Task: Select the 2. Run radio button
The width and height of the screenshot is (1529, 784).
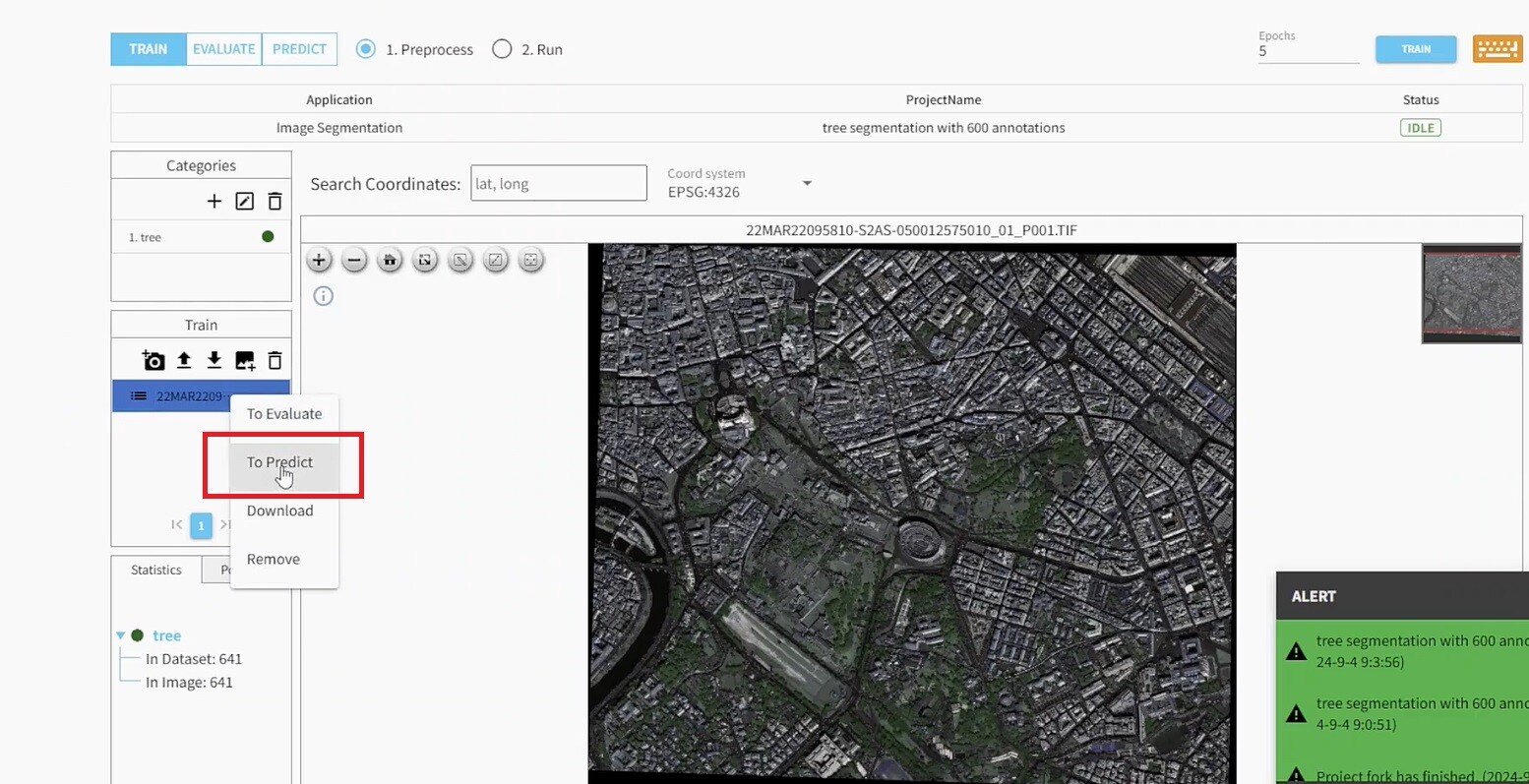Action: pyautogui.click(x=502, y=48)
